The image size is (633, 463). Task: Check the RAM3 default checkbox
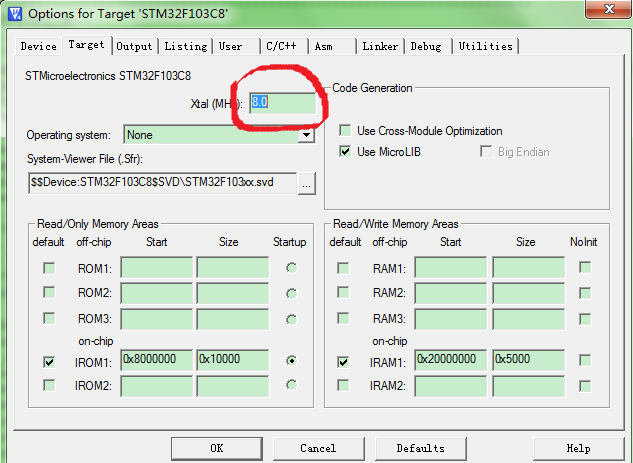343,318
